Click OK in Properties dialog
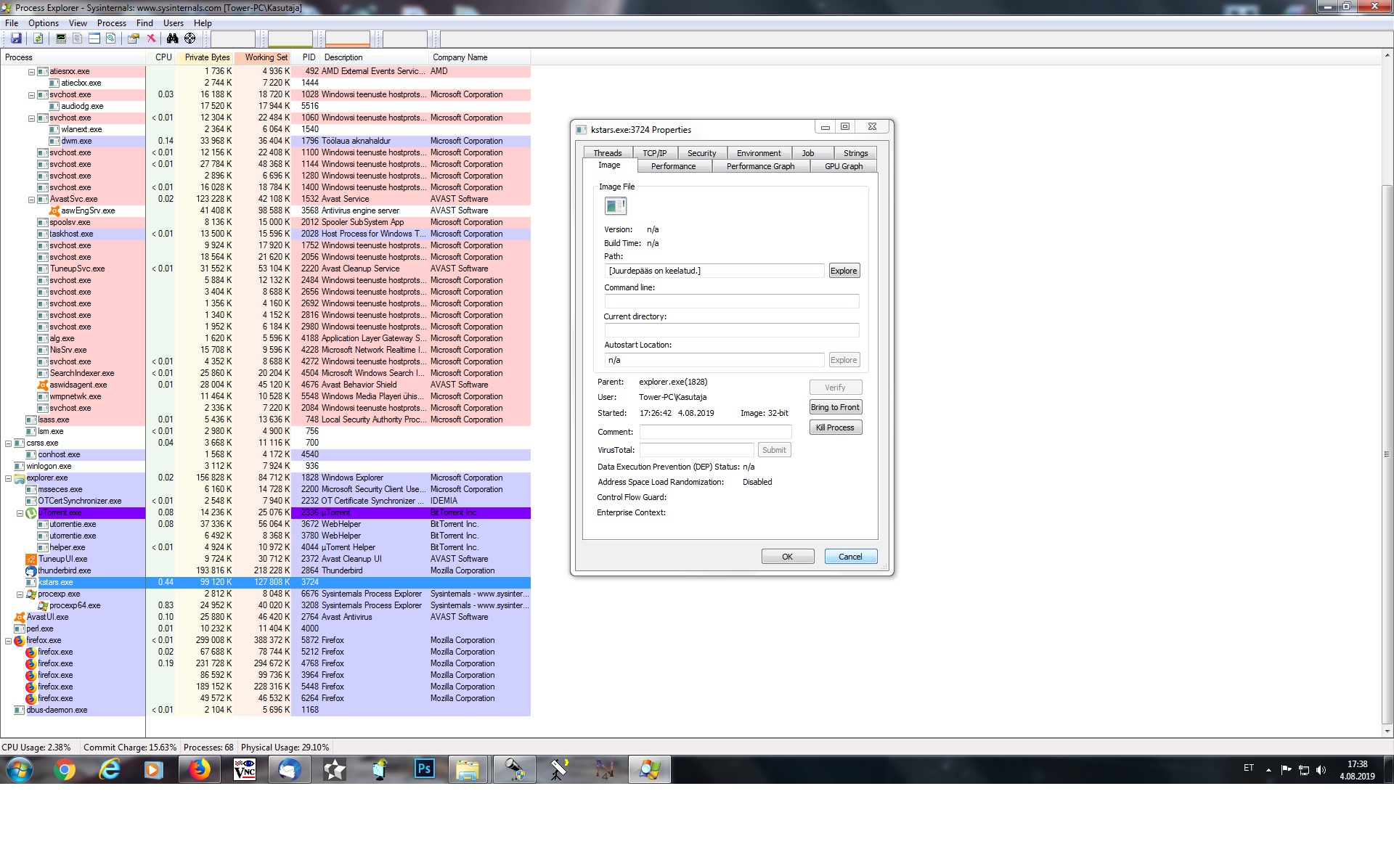This screenshot has height=868, width=1394. pos(788,557)
